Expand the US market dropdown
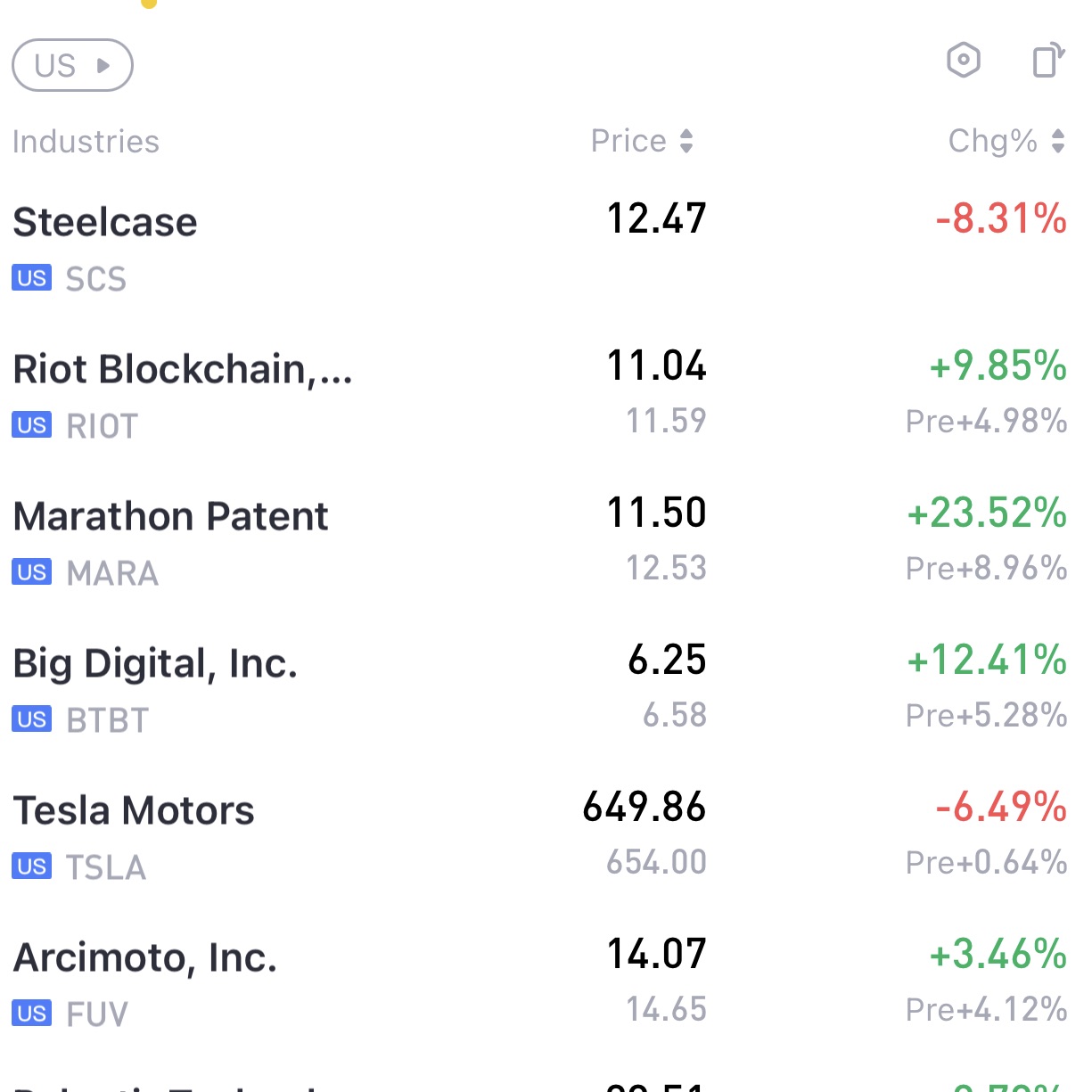The image size is (1092, 1092). pos(72,65)
